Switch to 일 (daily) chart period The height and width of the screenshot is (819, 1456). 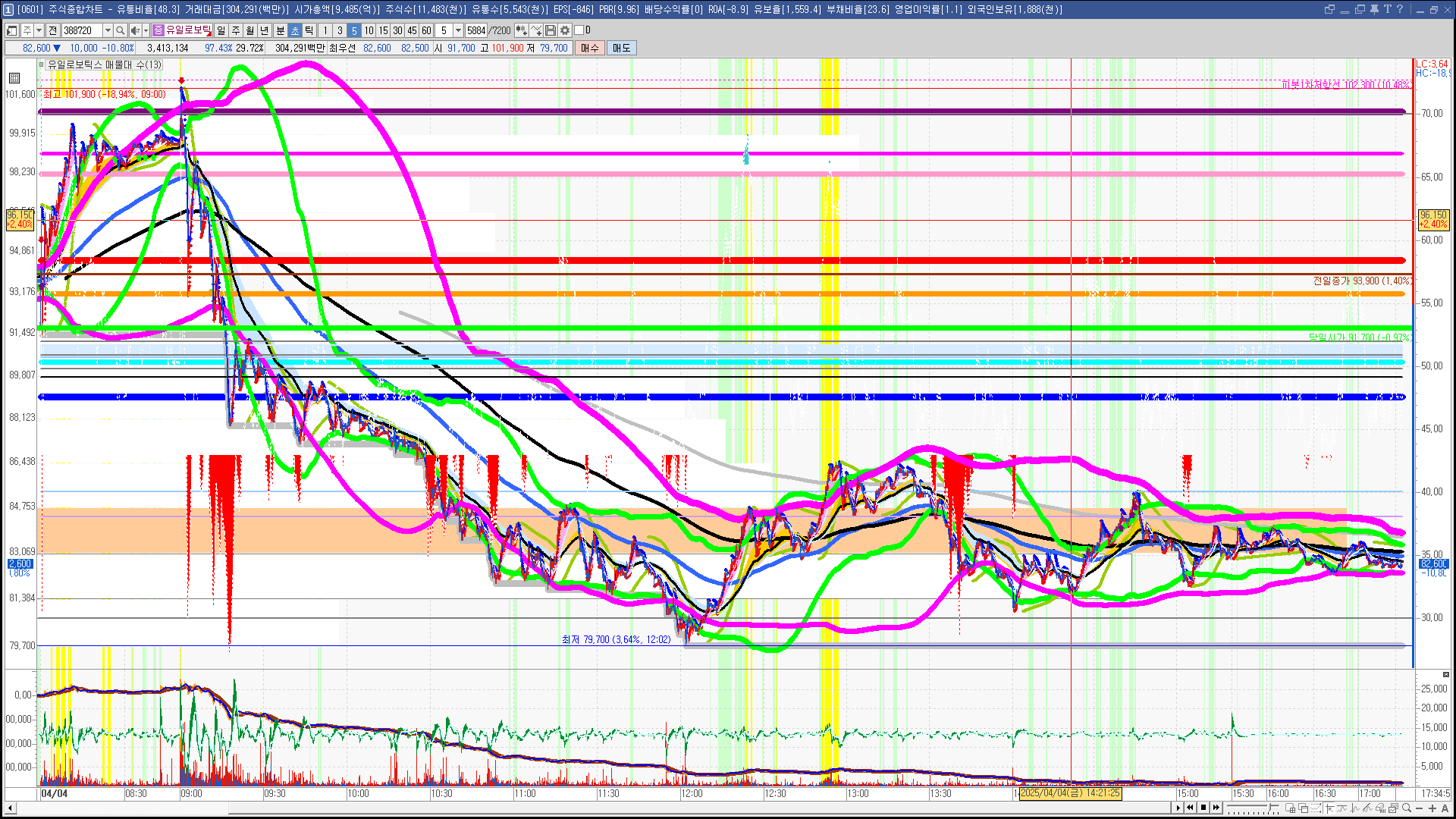coord(221,30)
